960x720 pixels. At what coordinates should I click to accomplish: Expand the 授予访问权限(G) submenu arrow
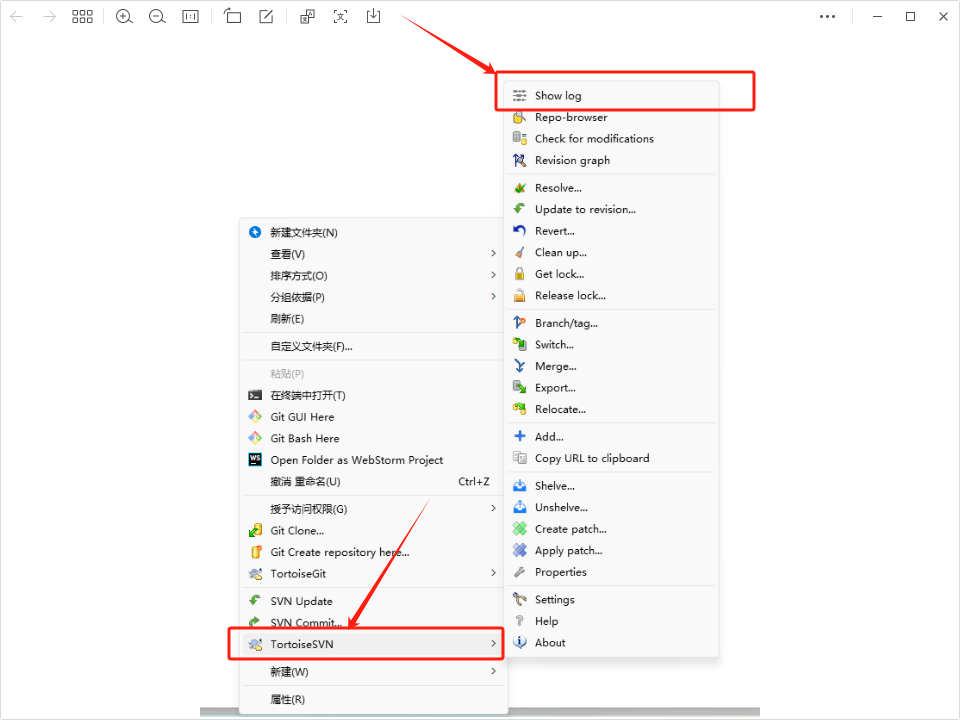(493, 508)
